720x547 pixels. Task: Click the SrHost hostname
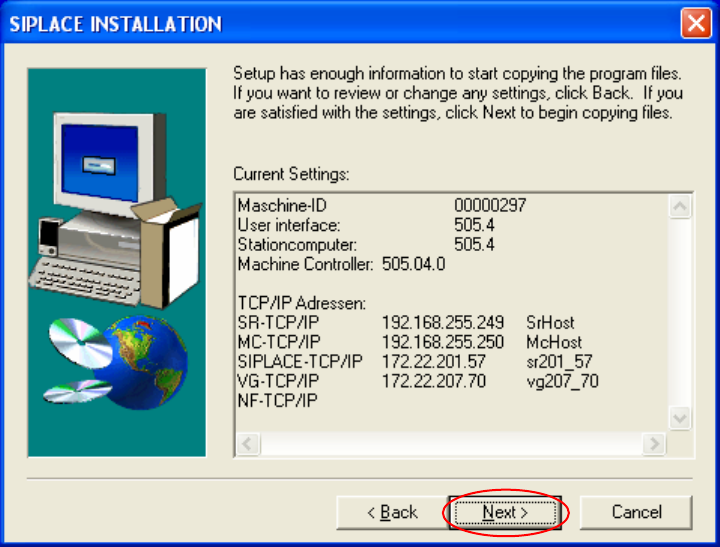[550, 322]
